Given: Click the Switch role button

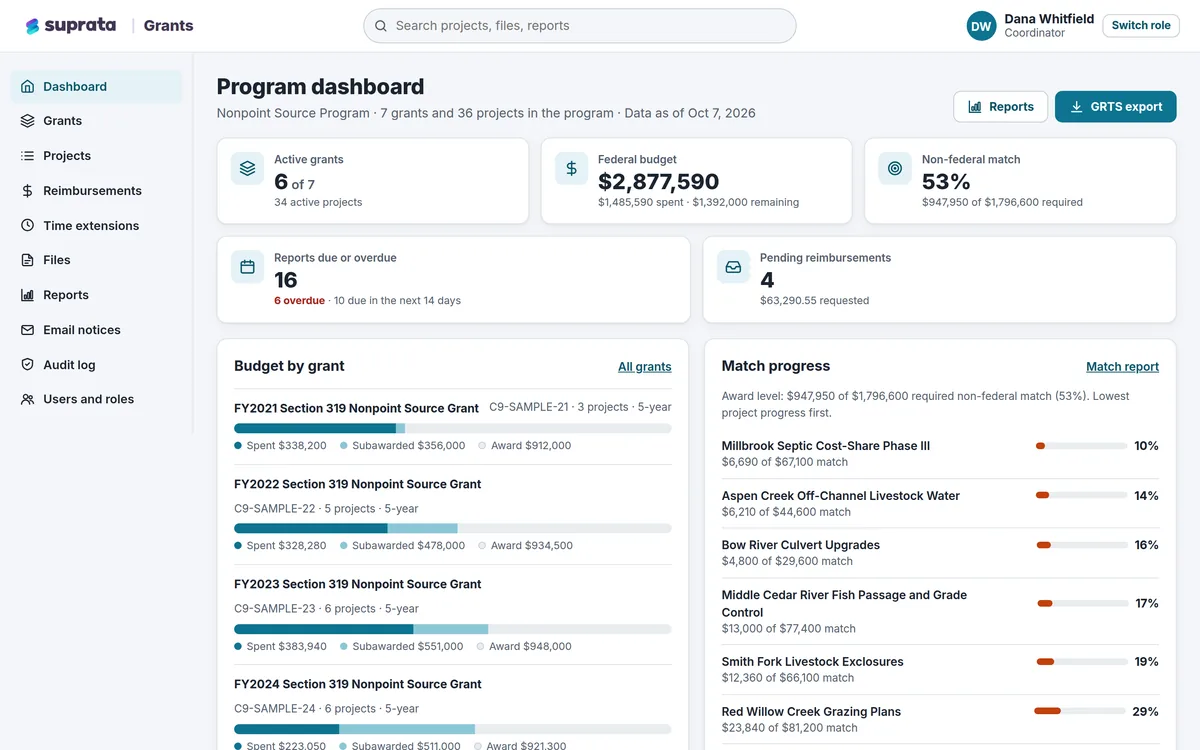Looking at the screenshot, I should point(1141,26).
